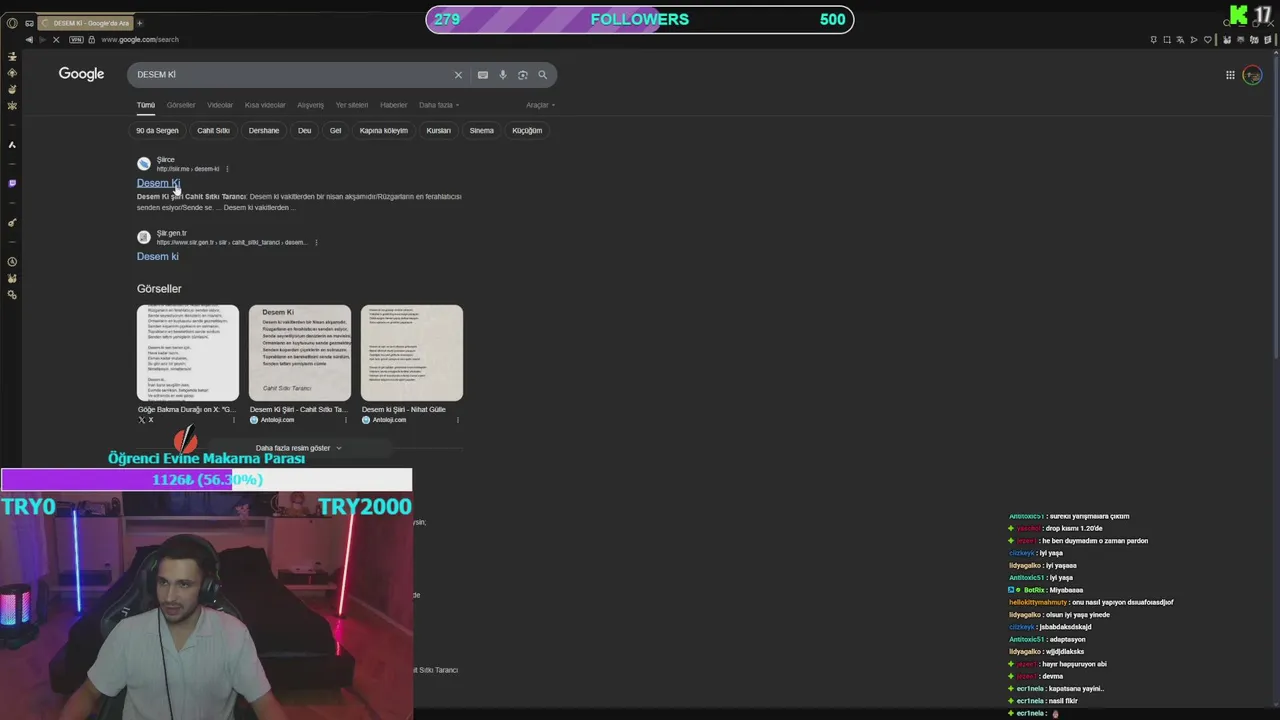Open options for Nihat Gülle image
1280x720 pixels.
point(458,420)
